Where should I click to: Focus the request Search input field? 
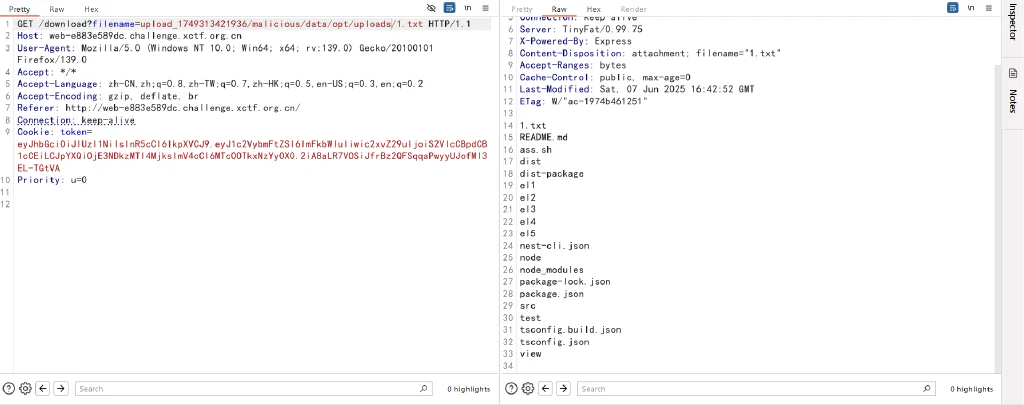pos(253,389)
